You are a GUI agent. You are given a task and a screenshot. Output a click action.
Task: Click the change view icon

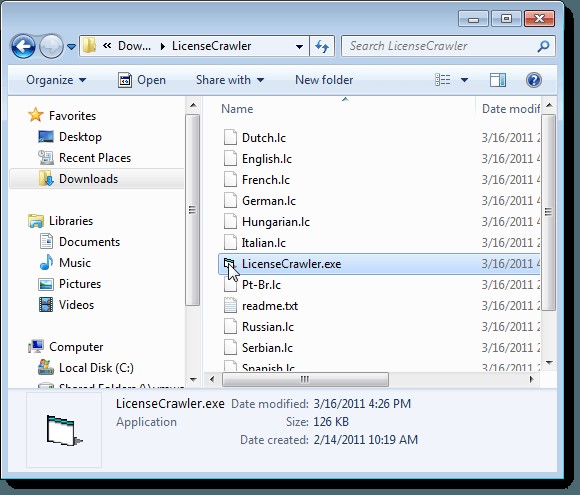point(443,80)
